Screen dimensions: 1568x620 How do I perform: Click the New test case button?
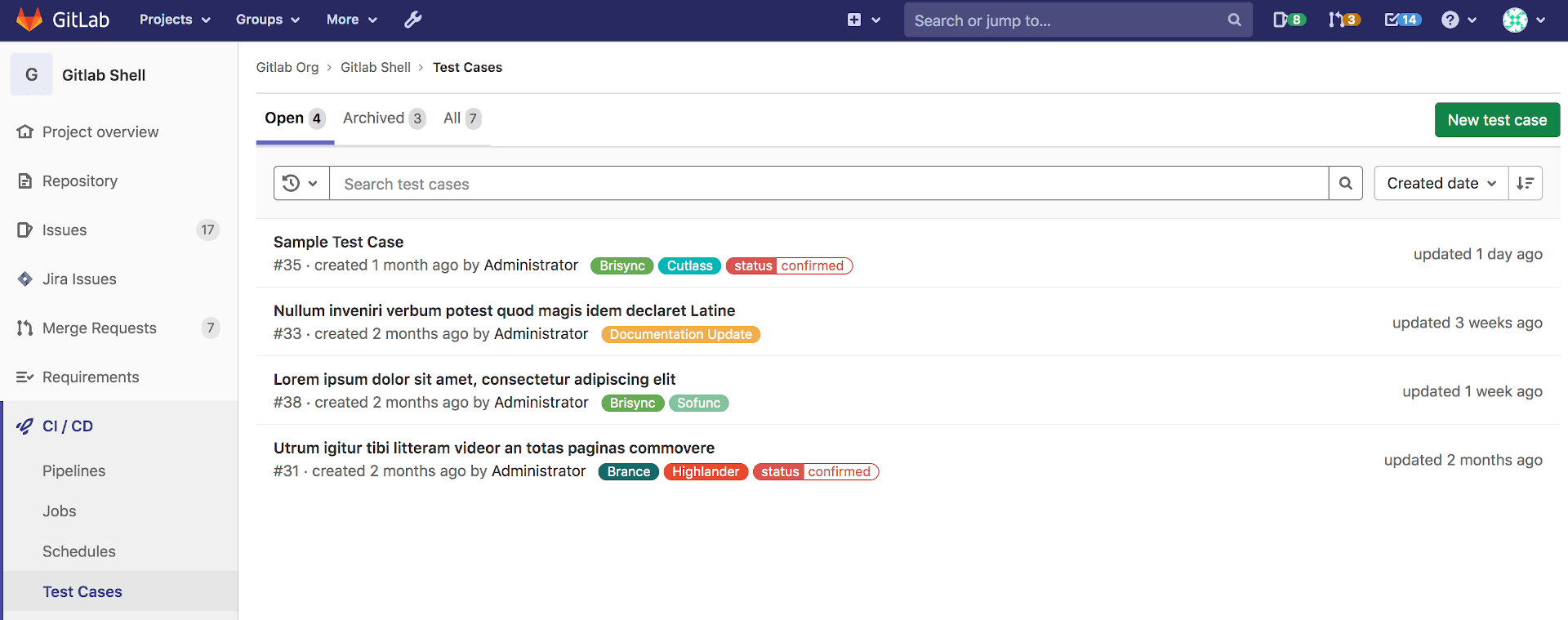pyautogui.click(x=1496, y=120)
